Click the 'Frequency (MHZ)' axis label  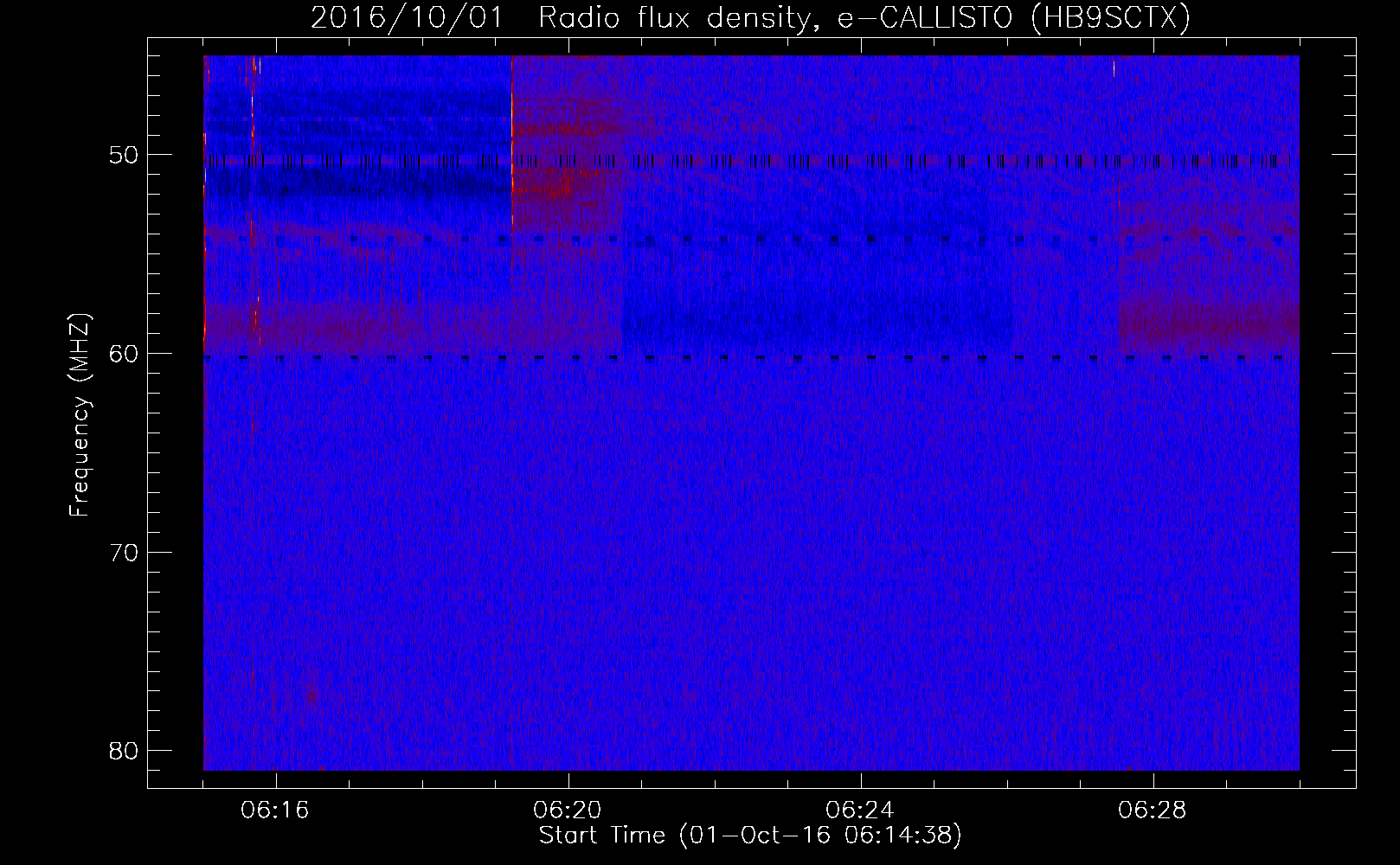click(x=80, y=415)
